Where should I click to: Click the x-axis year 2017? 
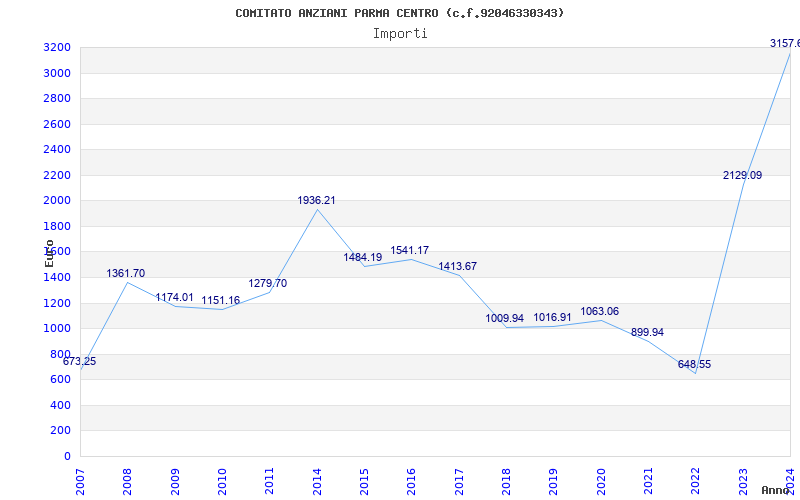pyautogui.click(x=459, y=482)
